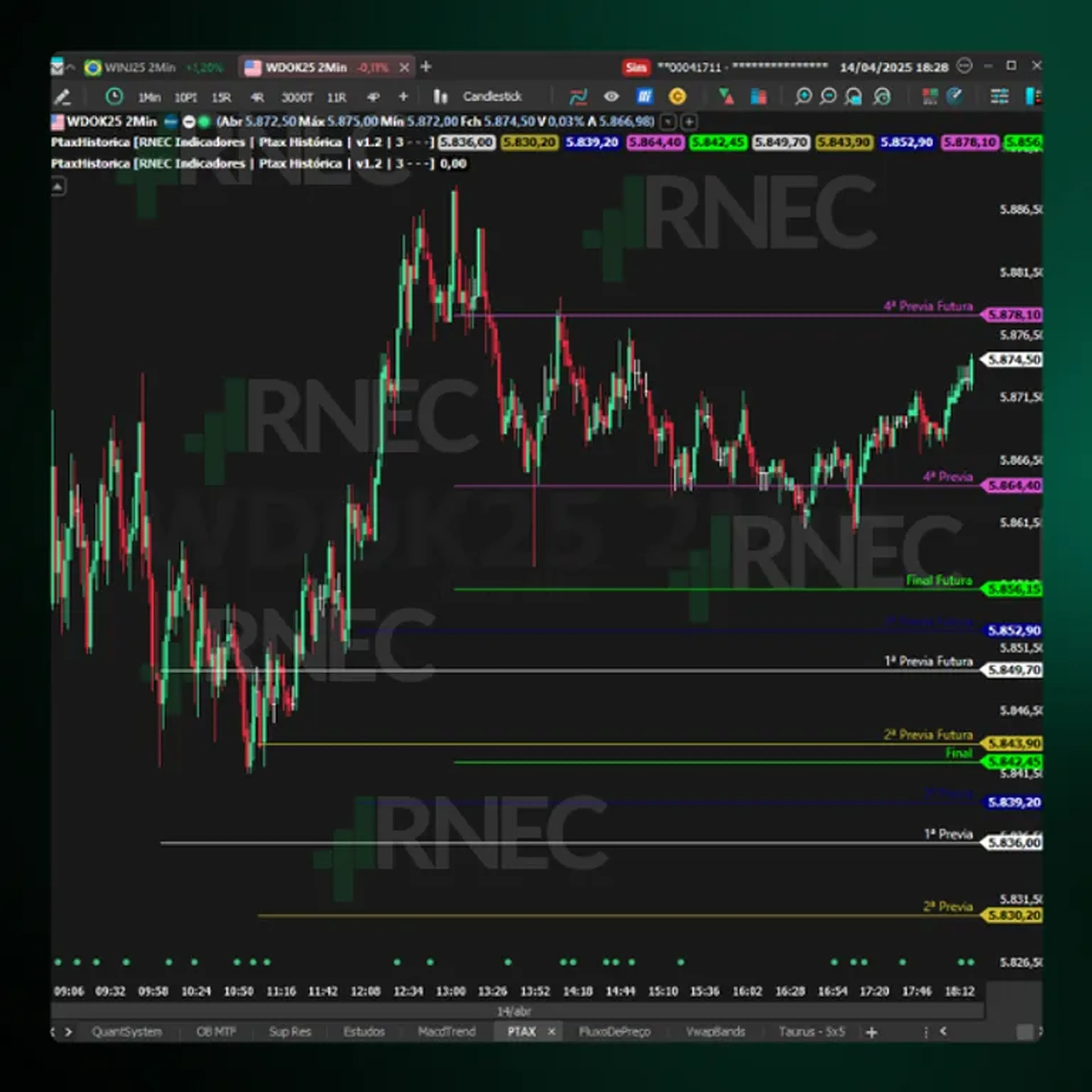
Task: Select the 15R timeframe button
Action: point(221,98)
